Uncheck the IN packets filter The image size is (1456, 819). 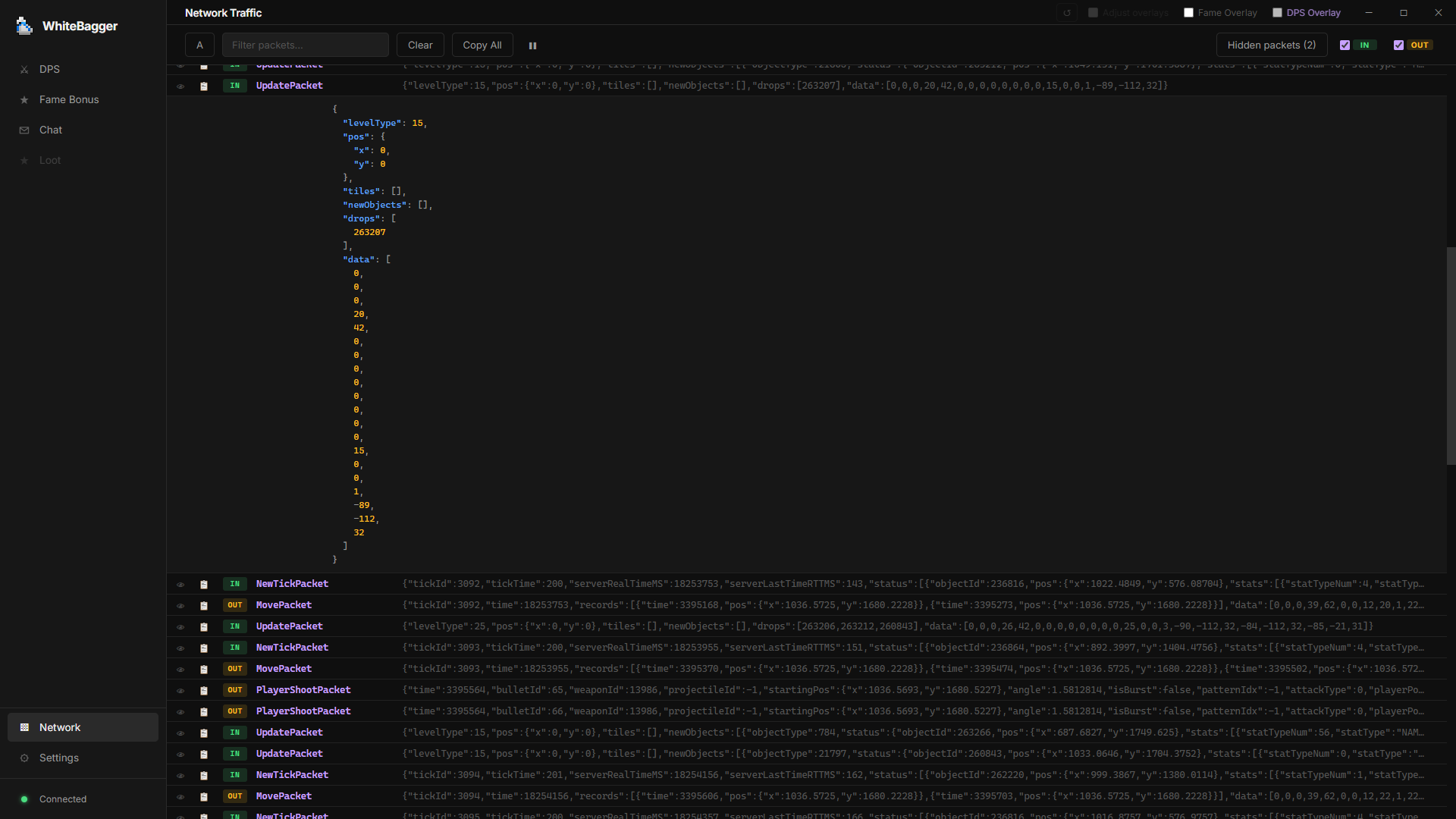(1345, 45)
